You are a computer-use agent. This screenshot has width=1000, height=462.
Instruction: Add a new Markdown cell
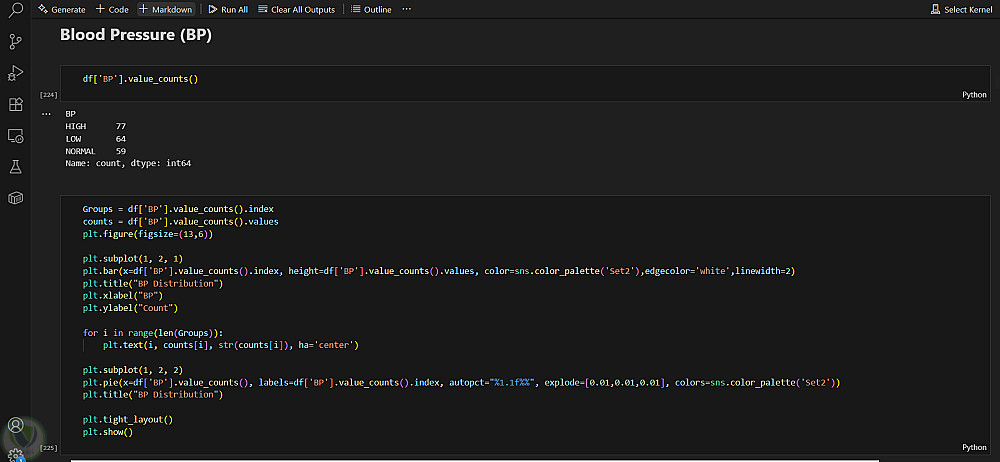tap(166, 10)
